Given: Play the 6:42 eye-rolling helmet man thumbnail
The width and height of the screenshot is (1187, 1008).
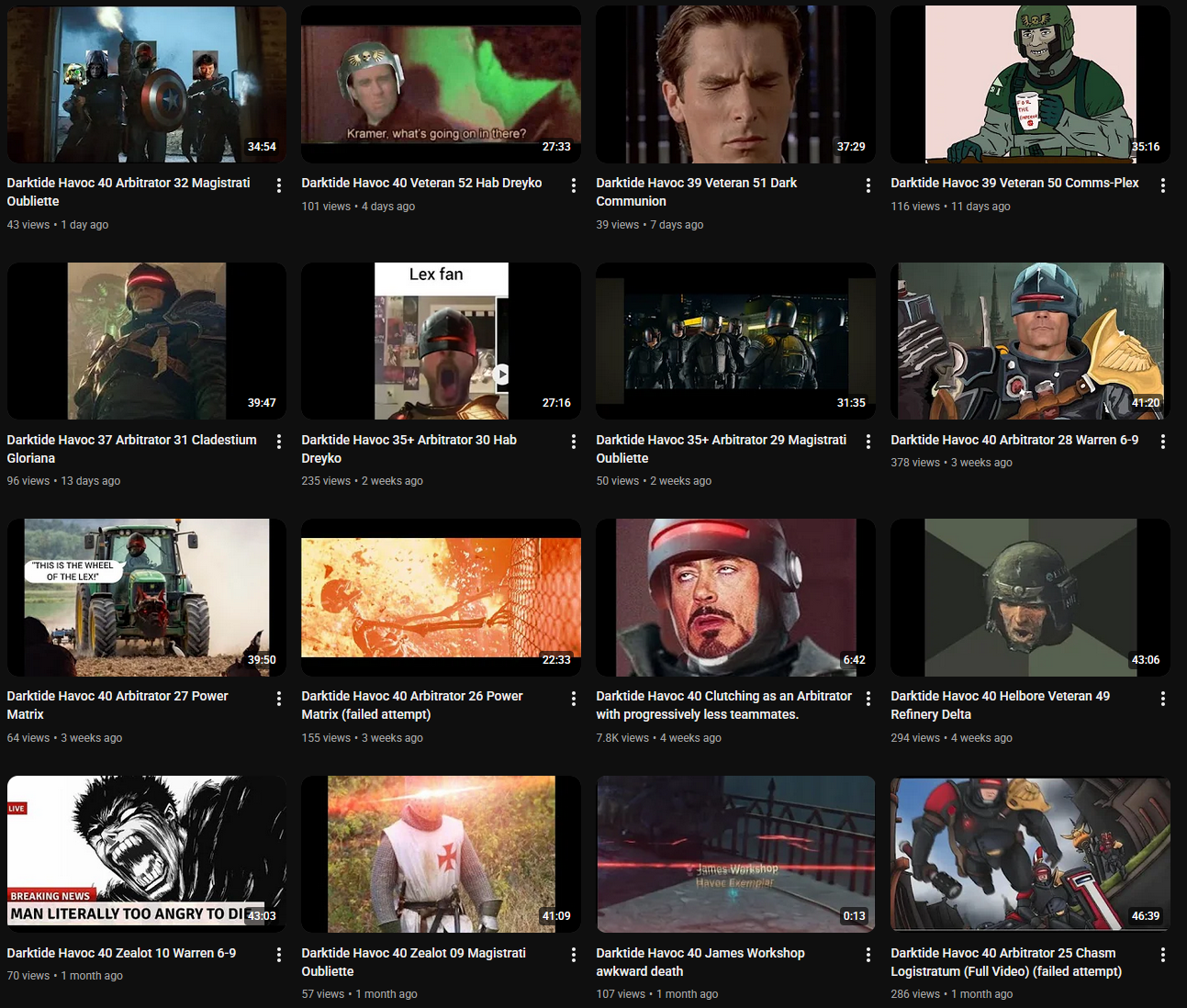Looking at the screenshot, I should [736, 598].
